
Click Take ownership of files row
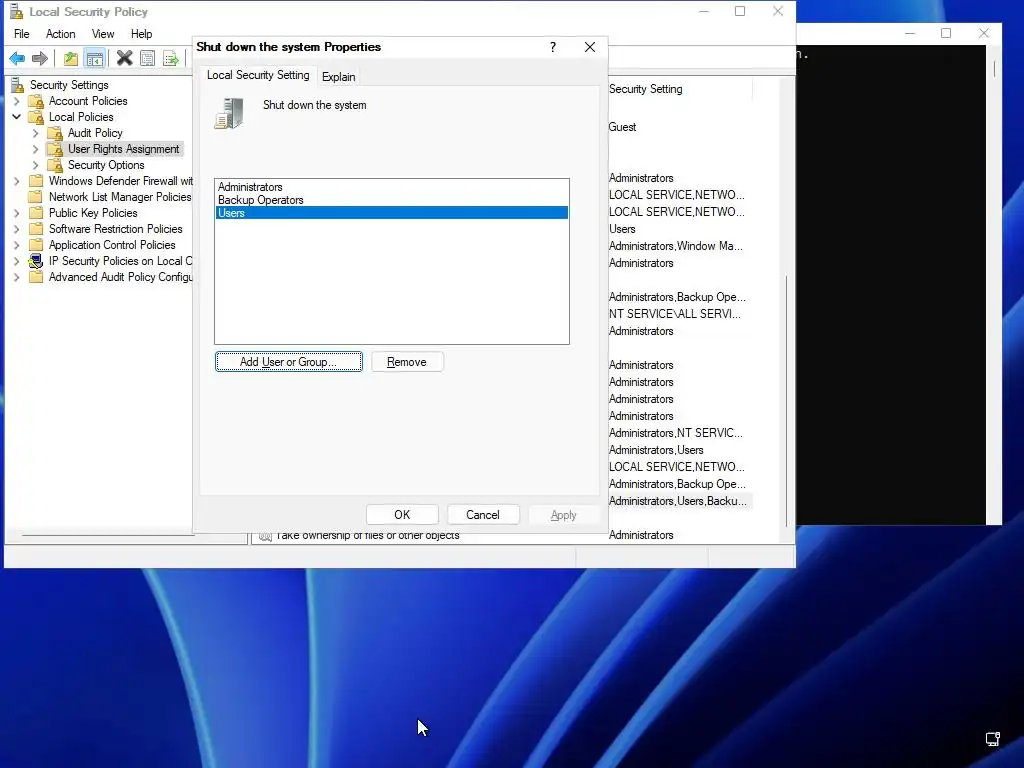pos(368,536)
